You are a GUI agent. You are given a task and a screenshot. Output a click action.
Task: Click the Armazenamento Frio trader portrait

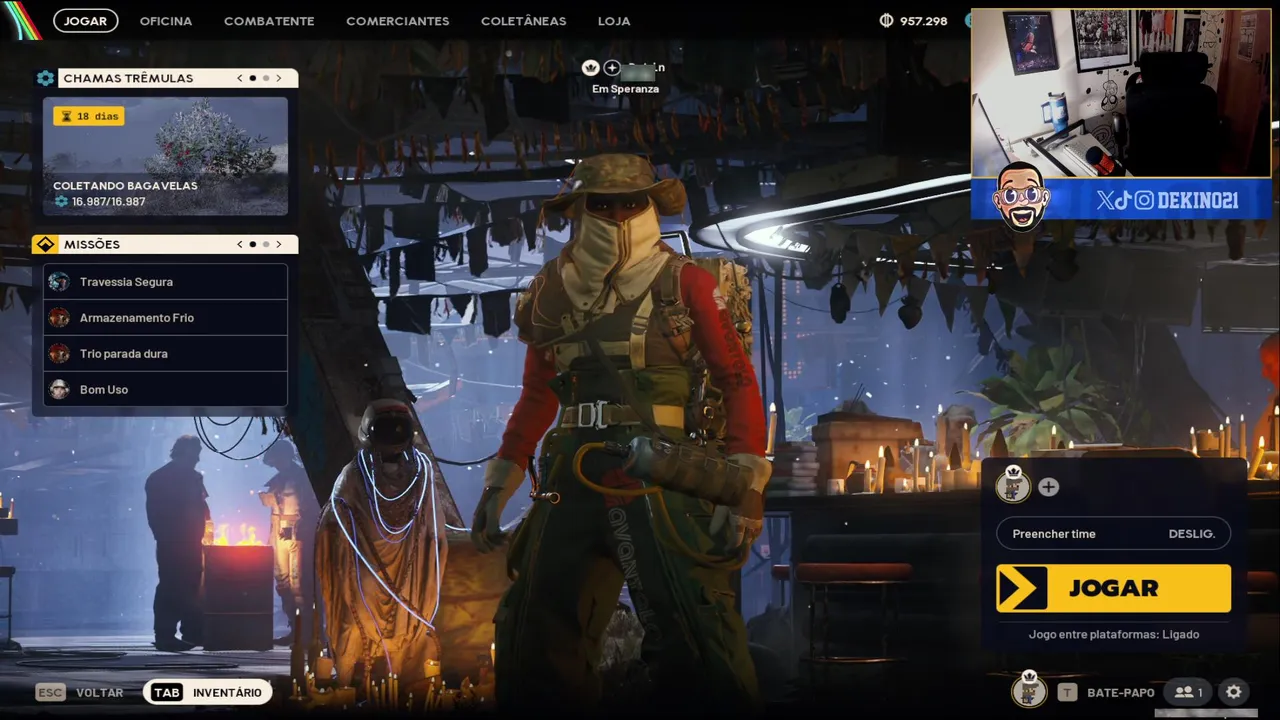click(x=59, y=318)
